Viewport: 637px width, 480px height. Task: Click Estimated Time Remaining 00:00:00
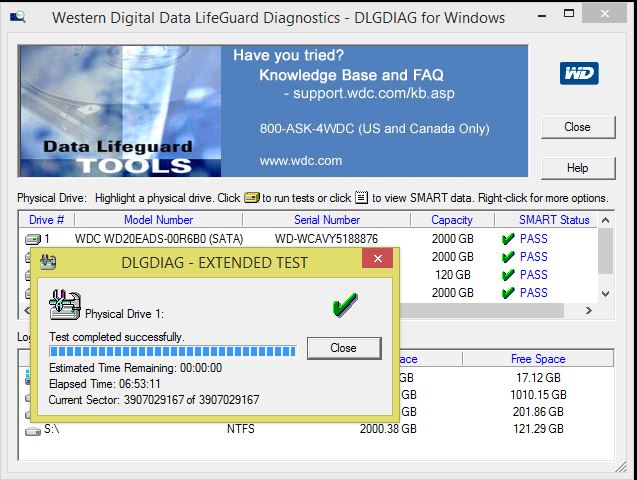(136, 368)
